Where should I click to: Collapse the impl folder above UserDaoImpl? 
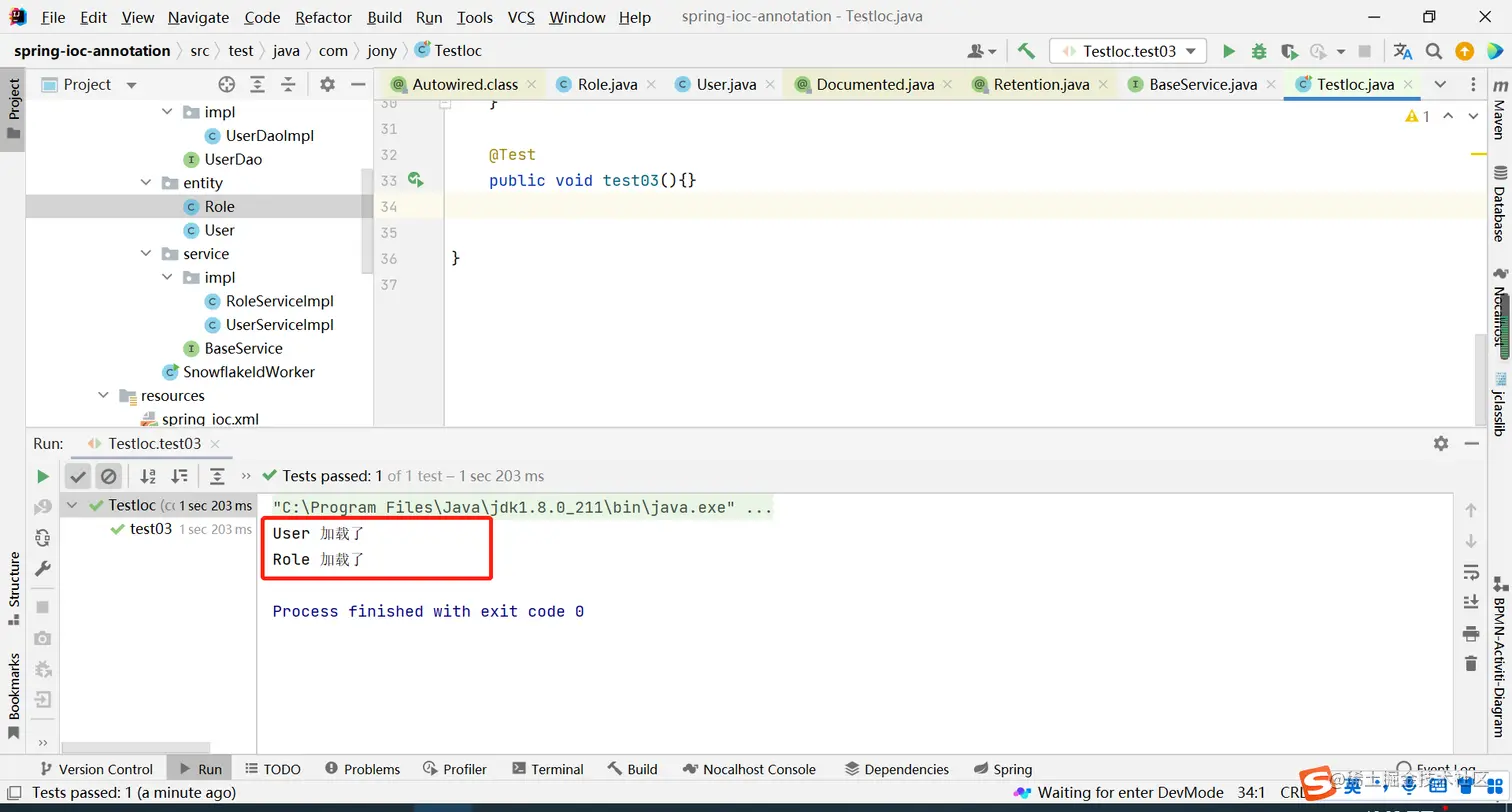click(167, 112)
